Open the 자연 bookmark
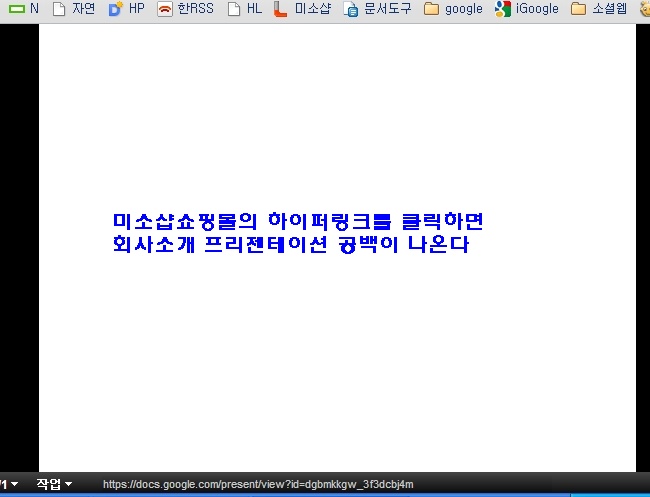The height and width of the screenshot is (497, 650). 74,8
